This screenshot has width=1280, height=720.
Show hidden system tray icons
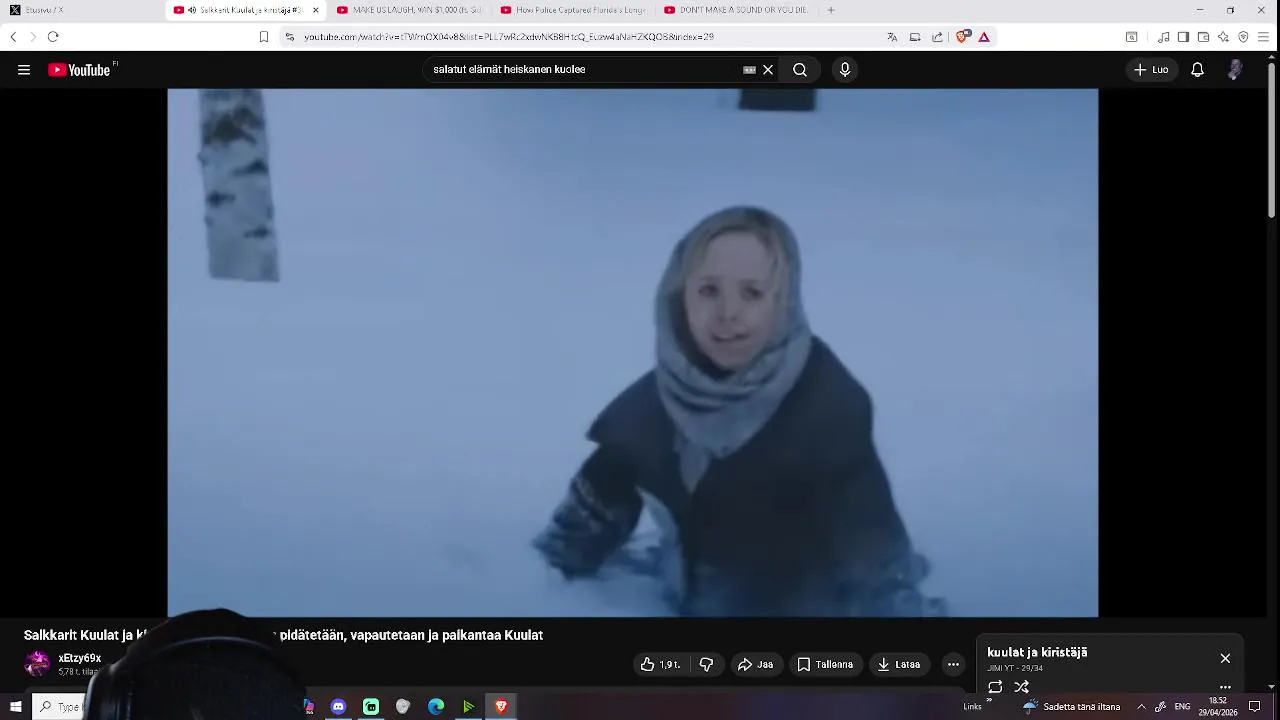click(1141, 707)
